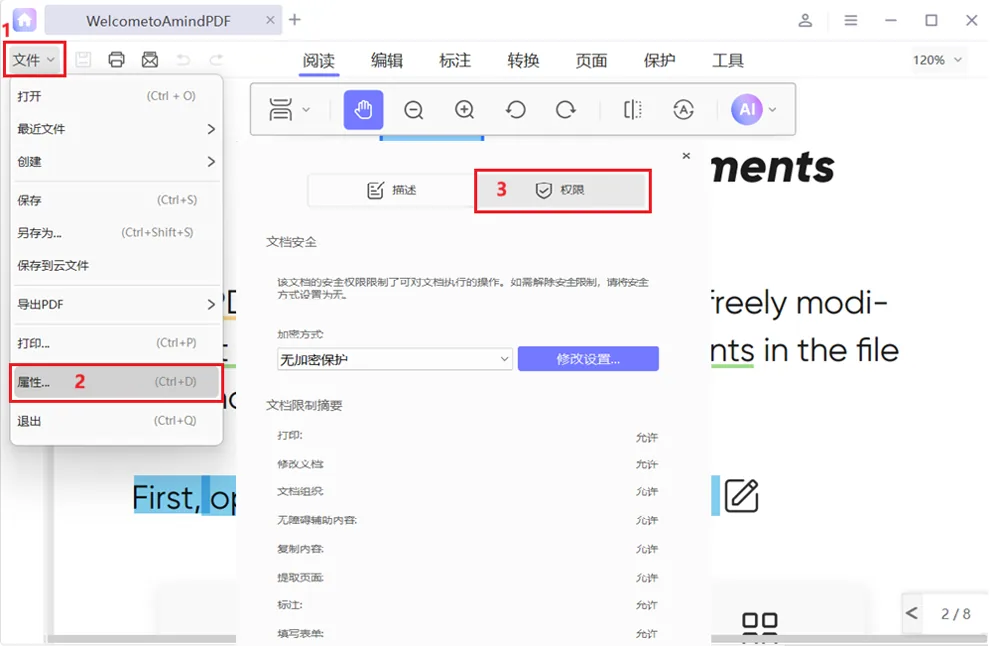
Task: Click the 复制内容: permission row label
Action: click(x=300, y=548)
